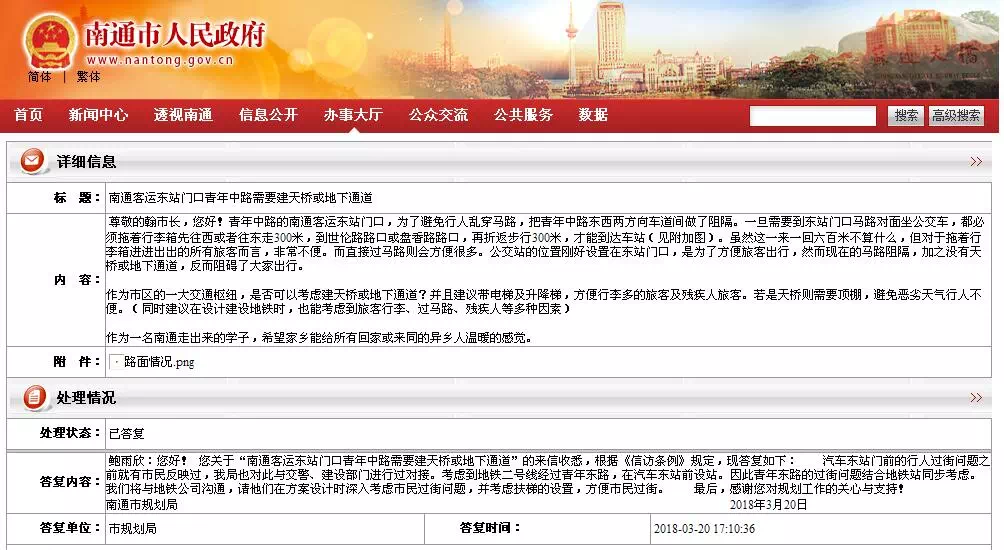Open the 首页 navigation item
The width and height of the screenshot is (1004, 550).
pyautogui.click(x=29, y=115)
